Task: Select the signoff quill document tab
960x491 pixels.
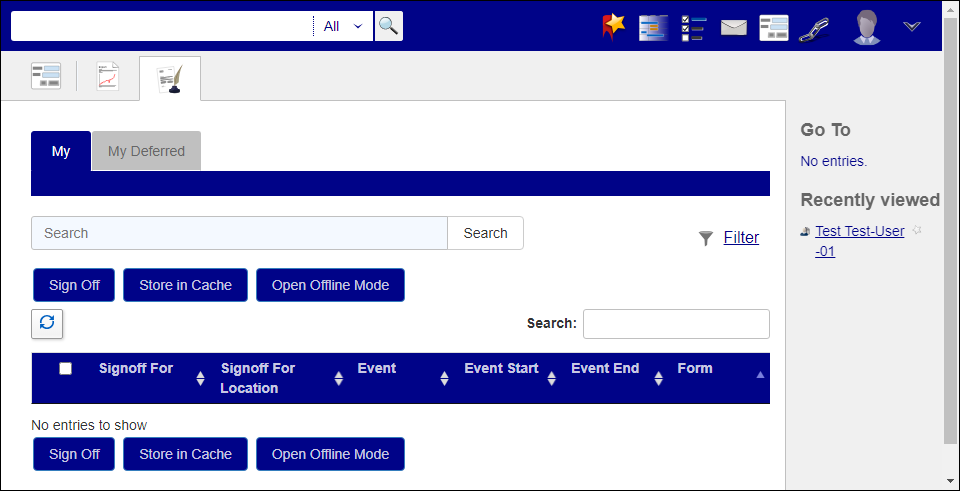Action: tap(170, 79)
